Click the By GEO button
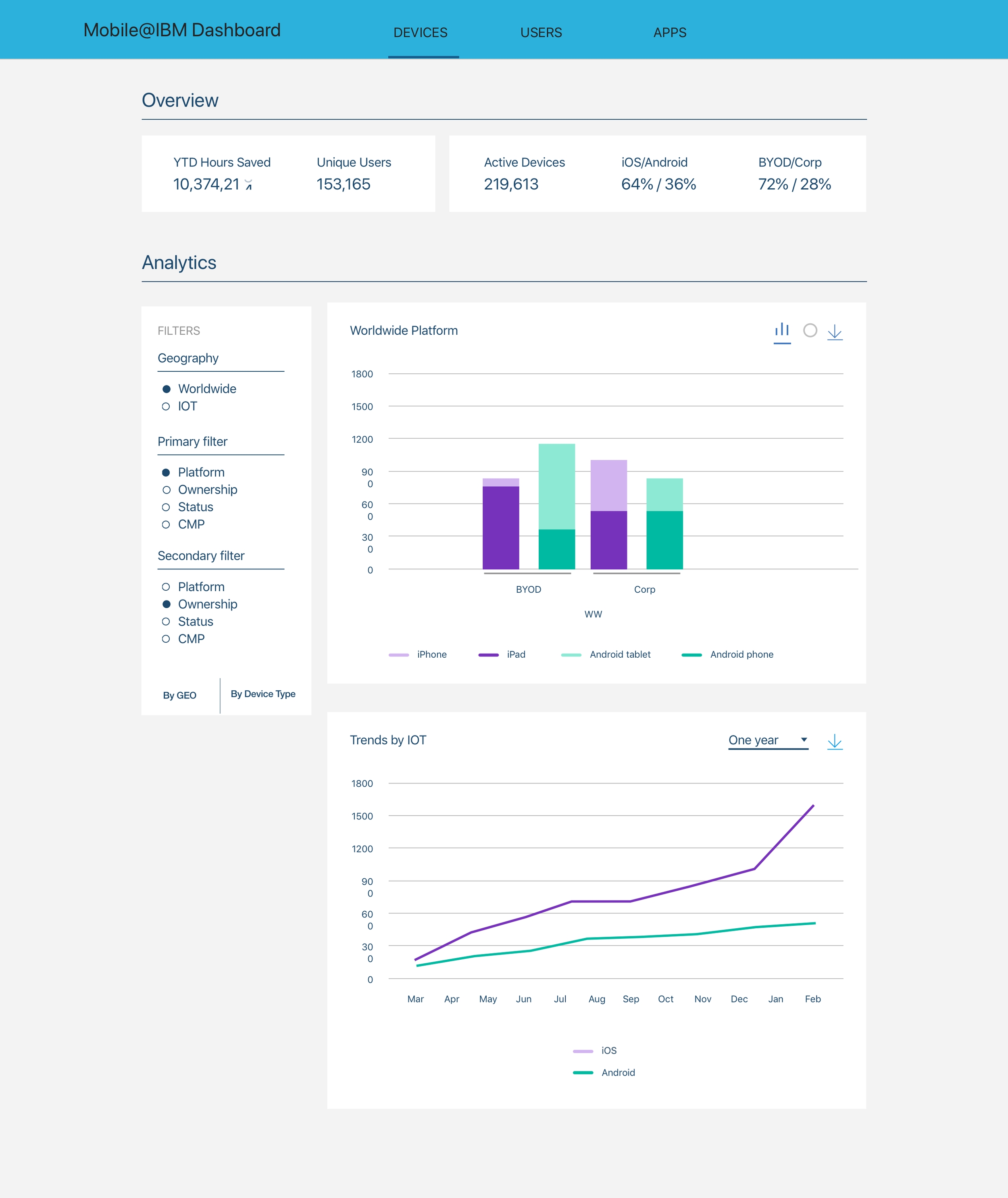Image resolution: width=1008 pixels, height=1198 pixels. click(179, 695)
